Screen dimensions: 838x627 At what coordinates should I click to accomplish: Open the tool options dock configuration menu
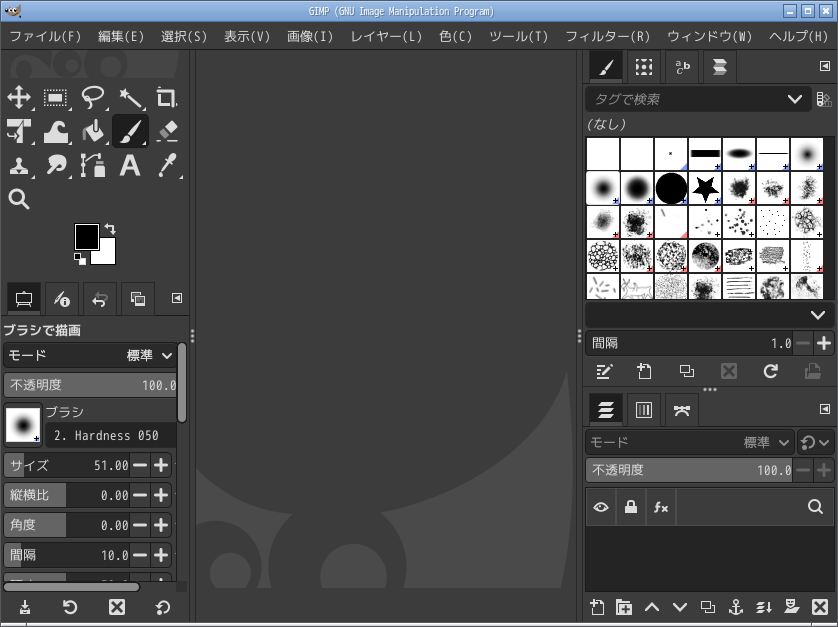pyautogui.click(x=176, y=298)
